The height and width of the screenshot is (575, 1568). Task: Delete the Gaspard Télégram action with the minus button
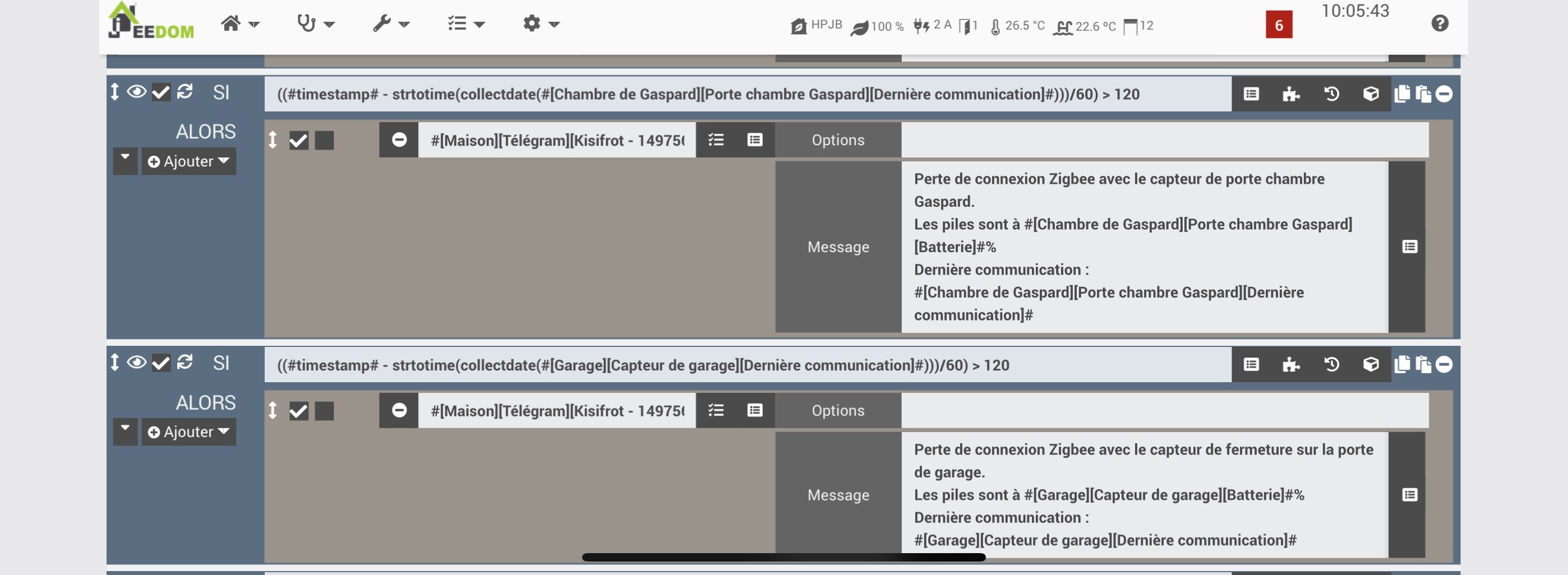pyautogui.click(x=399, y=140)
